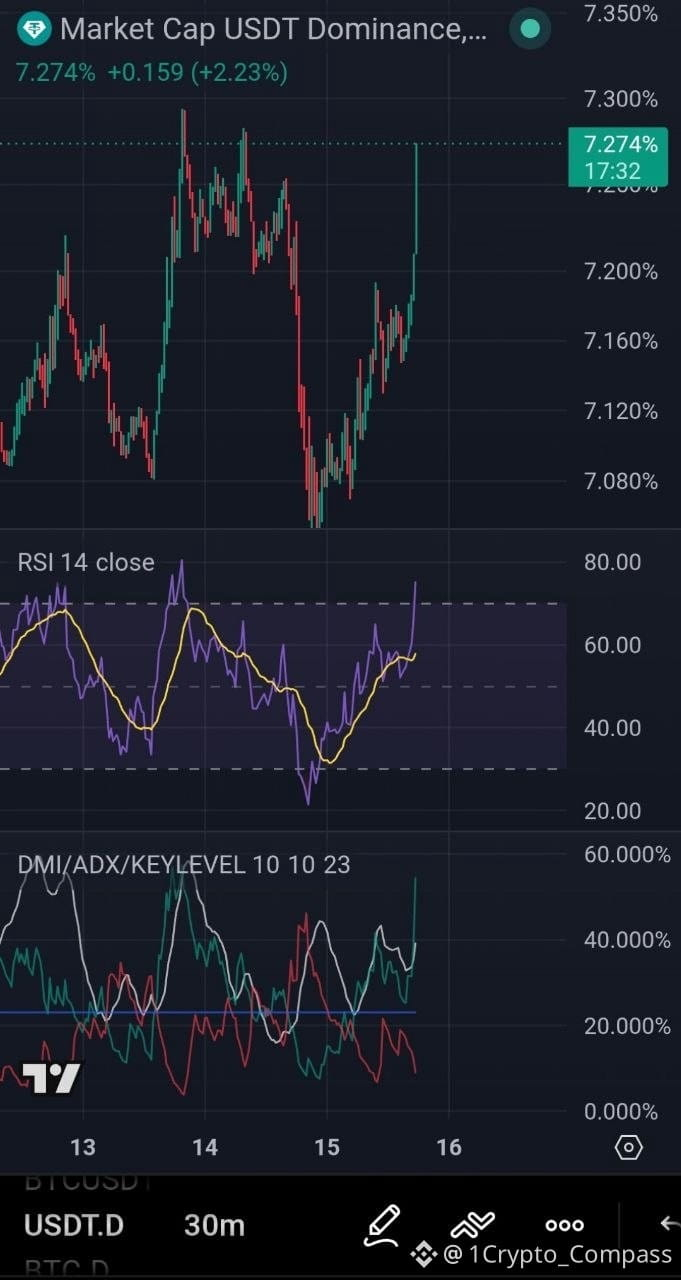Click the ADX 60.000% scale value
Viewport: 681px width, 1280px height.
(627, 854)
